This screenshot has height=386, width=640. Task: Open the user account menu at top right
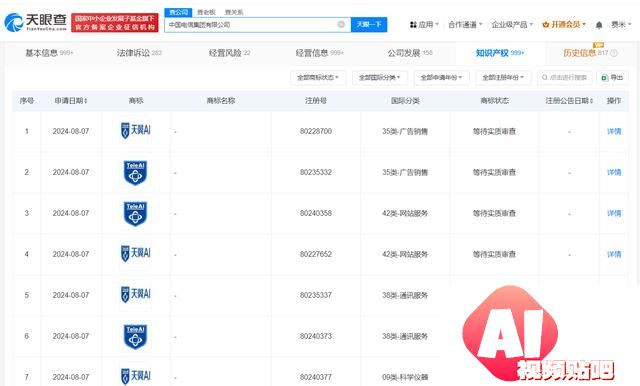click(621, 24)
